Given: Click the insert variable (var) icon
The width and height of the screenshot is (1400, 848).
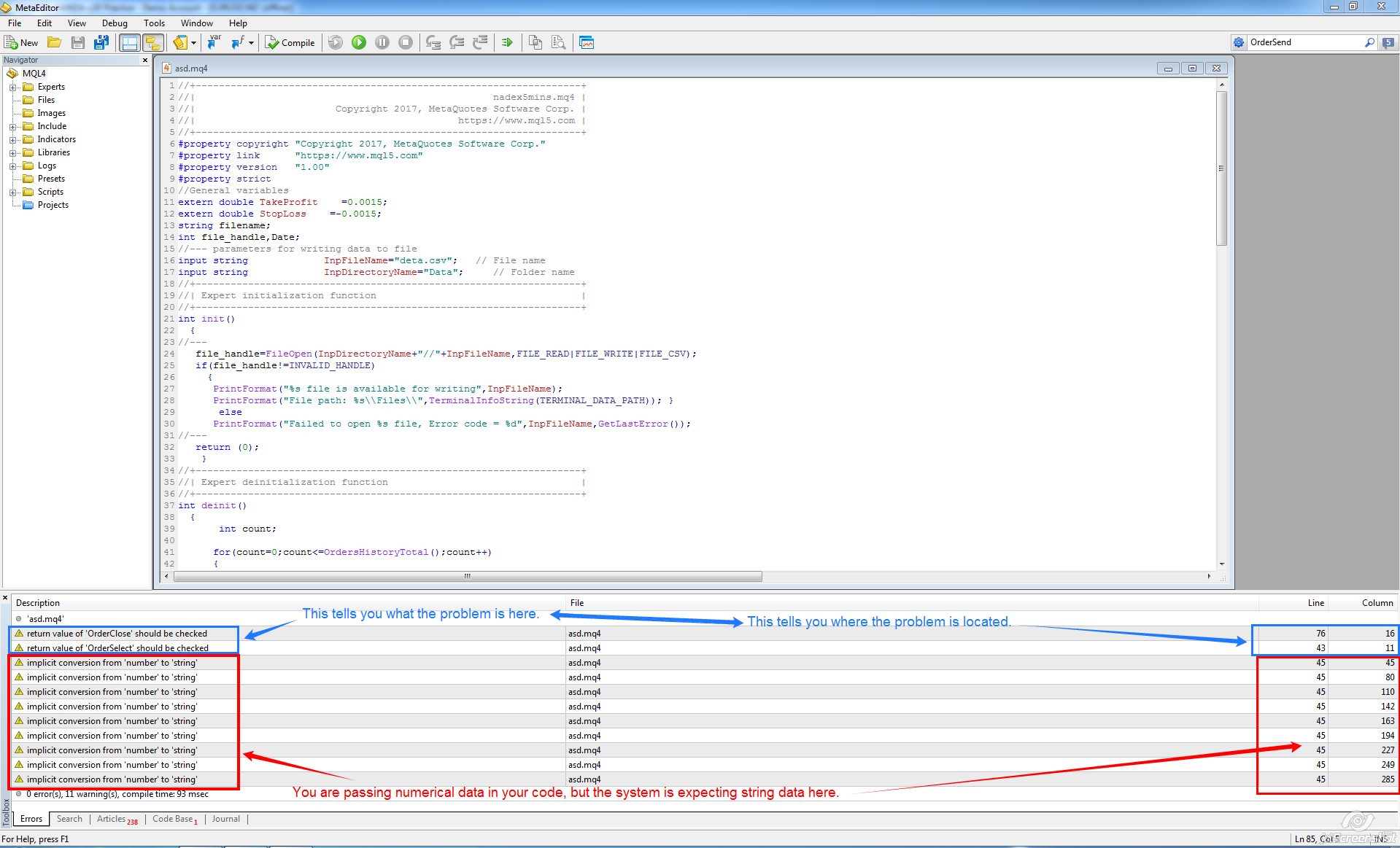Looking at the screenshot, I should tap(214, 42).
